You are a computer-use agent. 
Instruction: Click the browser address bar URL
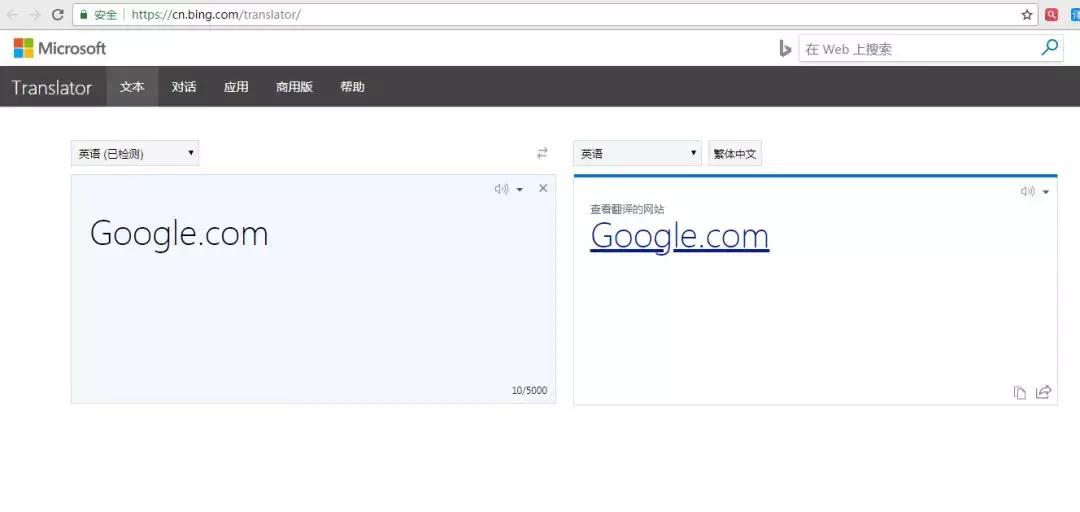pos(216,14)
